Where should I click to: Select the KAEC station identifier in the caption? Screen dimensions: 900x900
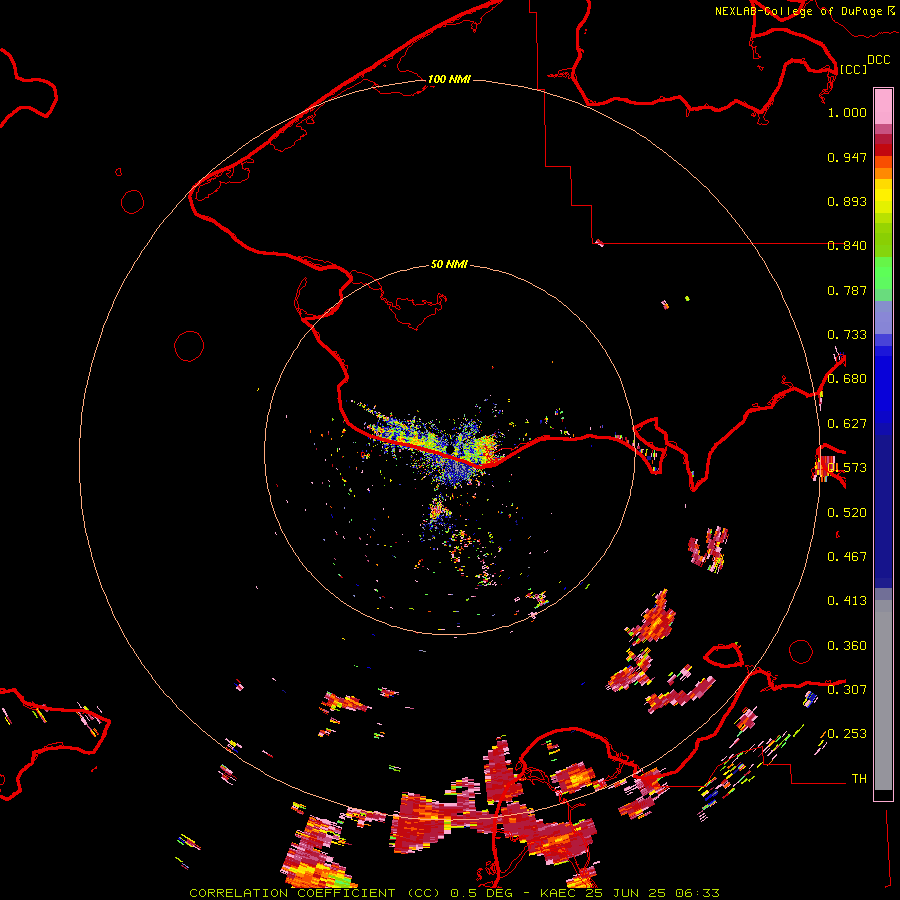pyautogui.click(x=560, y=893)
